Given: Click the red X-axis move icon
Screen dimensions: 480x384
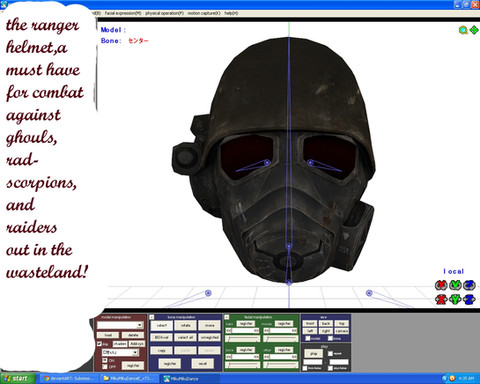Looking at the screenshot, I should [441, 299].
